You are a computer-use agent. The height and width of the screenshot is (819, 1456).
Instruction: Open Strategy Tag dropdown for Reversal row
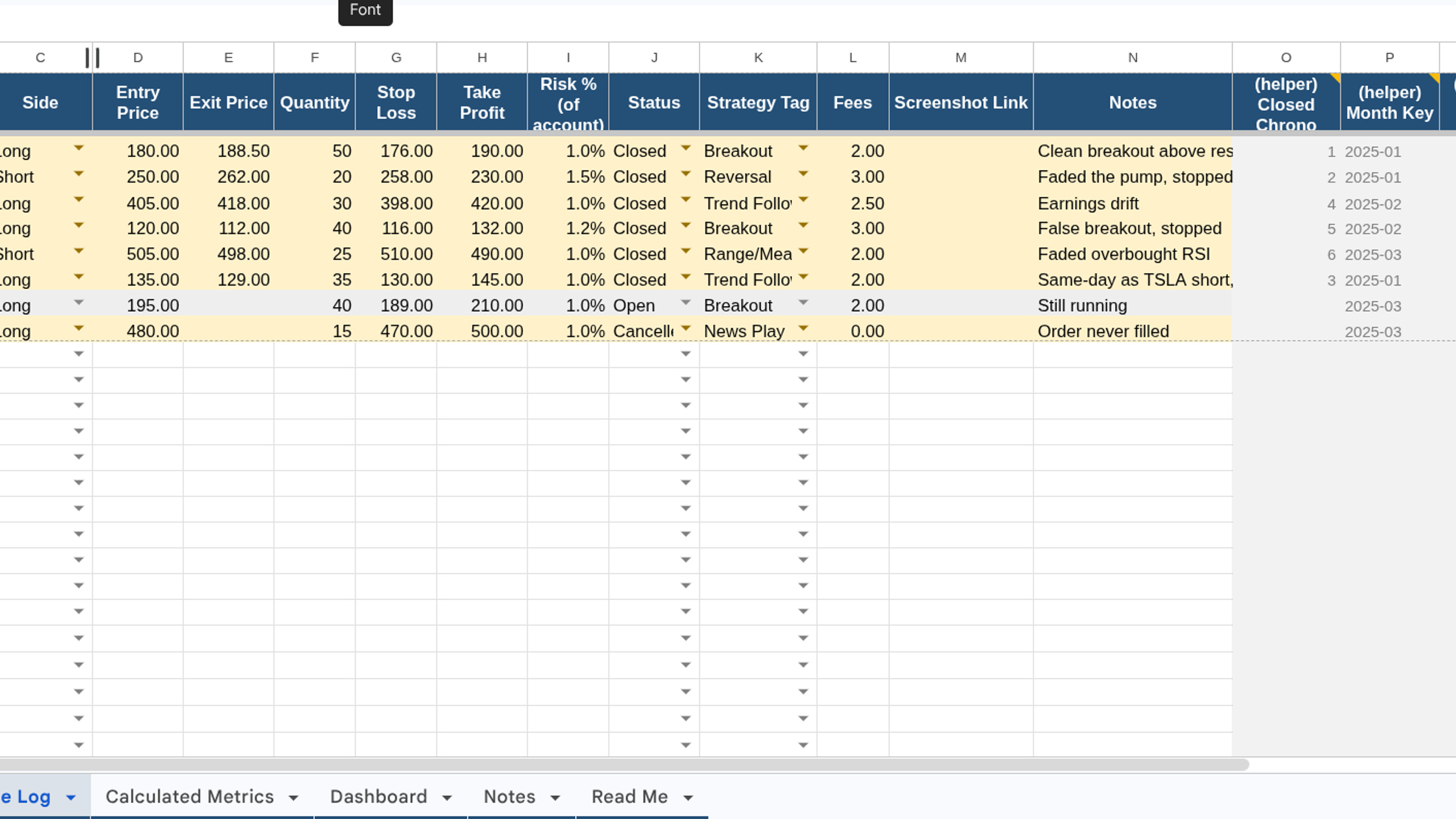[803, 174]
